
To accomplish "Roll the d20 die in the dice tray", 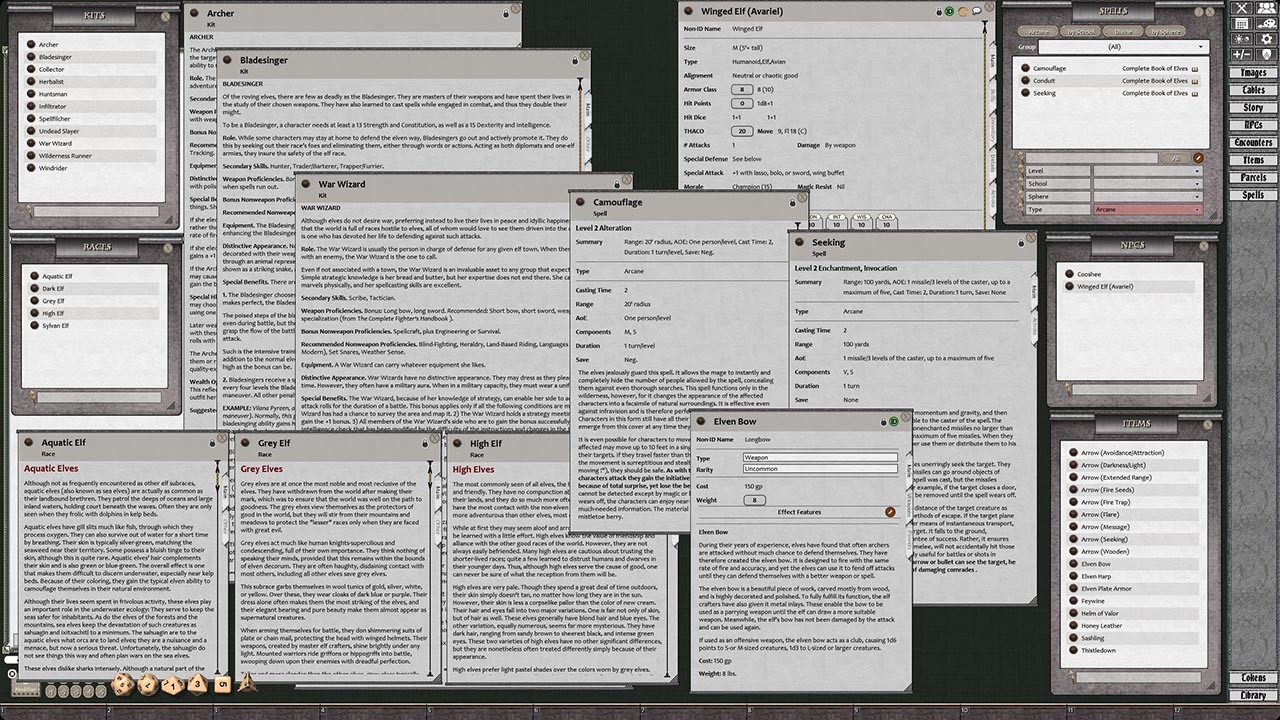I will (x=121, y=687).
